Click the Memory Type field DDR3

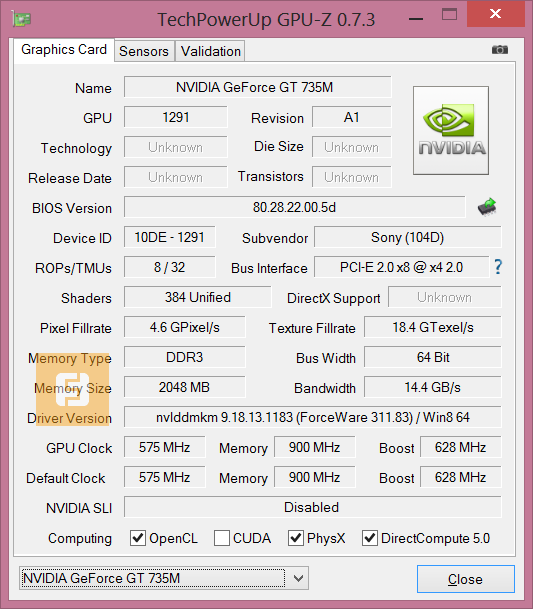[185, 357]
